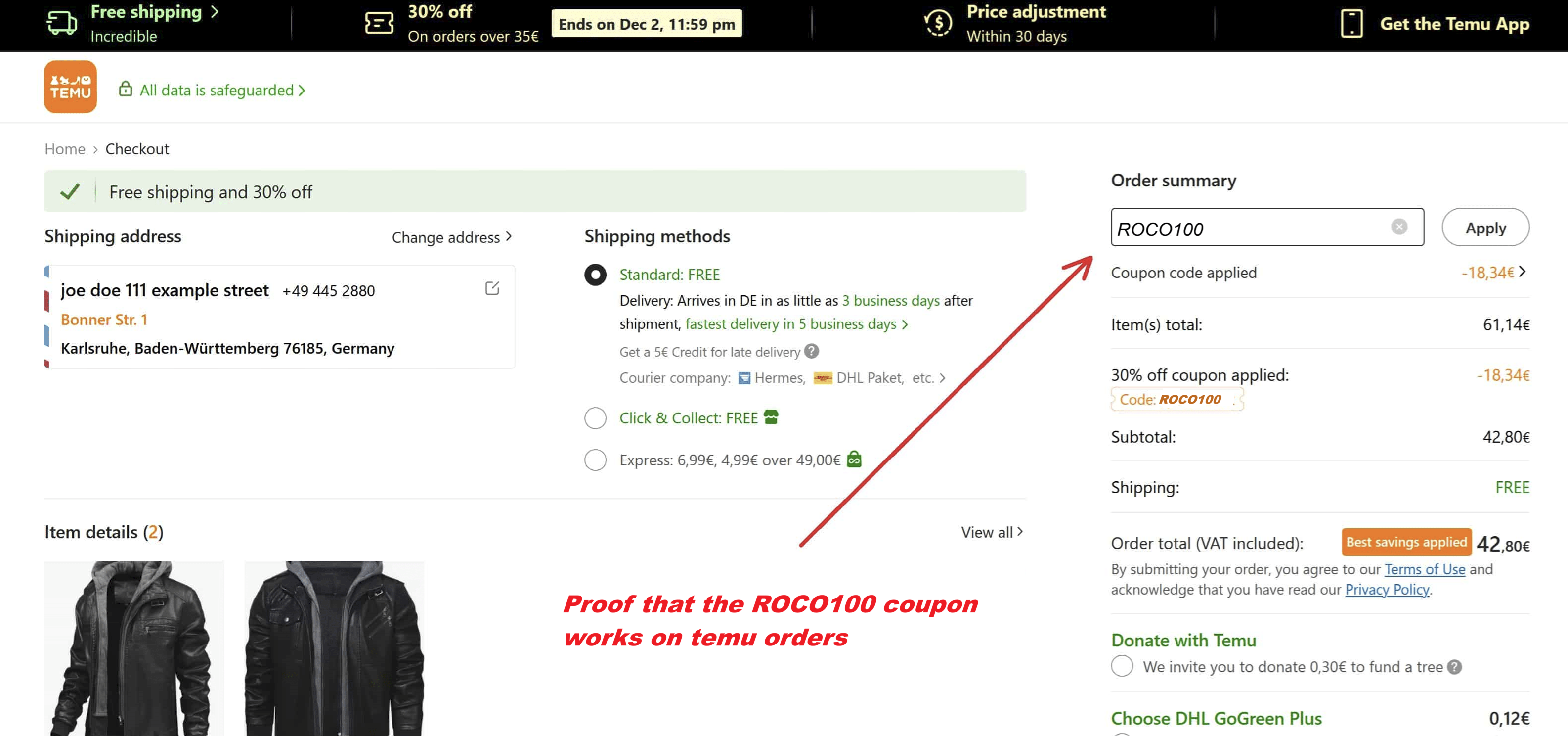Viewport: 1568px width, 736px height.
Task: Click the edit address pencil icon
Action: 492,288
